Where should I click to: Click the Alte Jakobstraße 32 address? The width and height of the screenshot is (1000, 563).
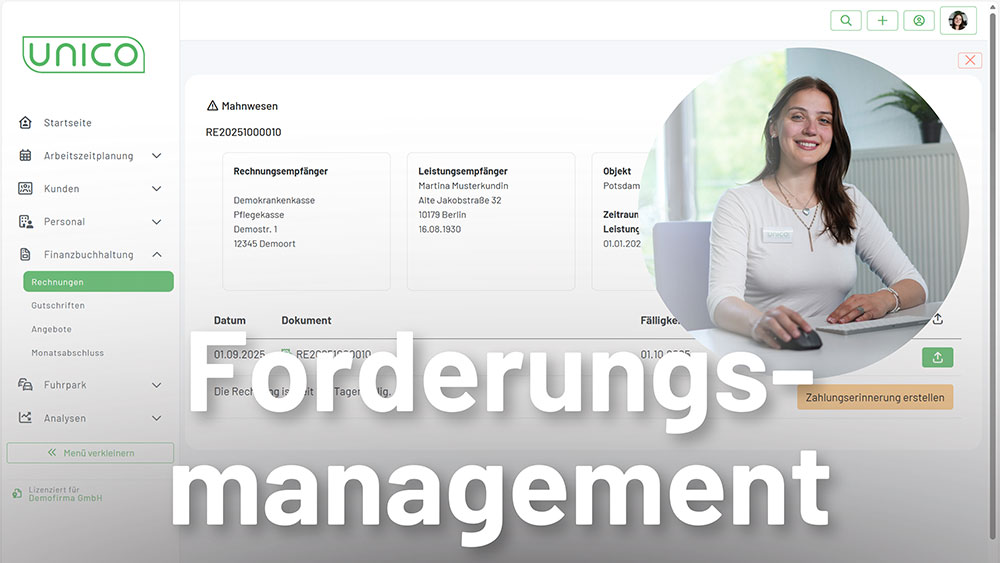[460, 200]
